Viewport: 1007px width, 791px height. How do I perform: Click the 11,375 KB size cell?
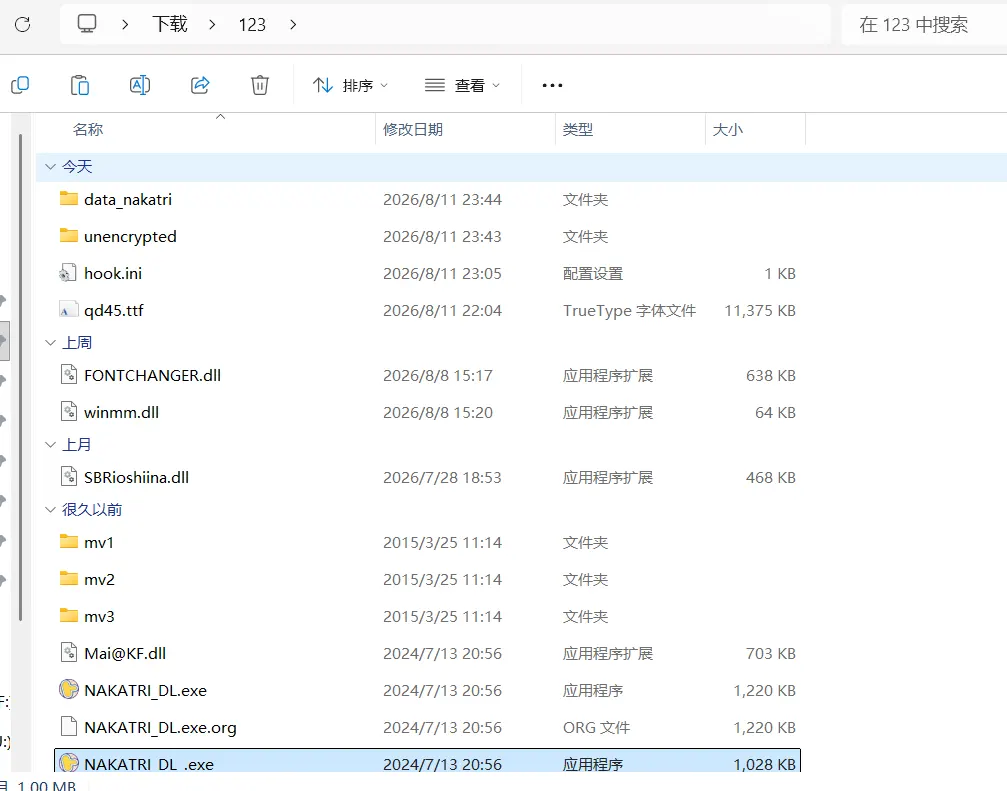[760, 311]
